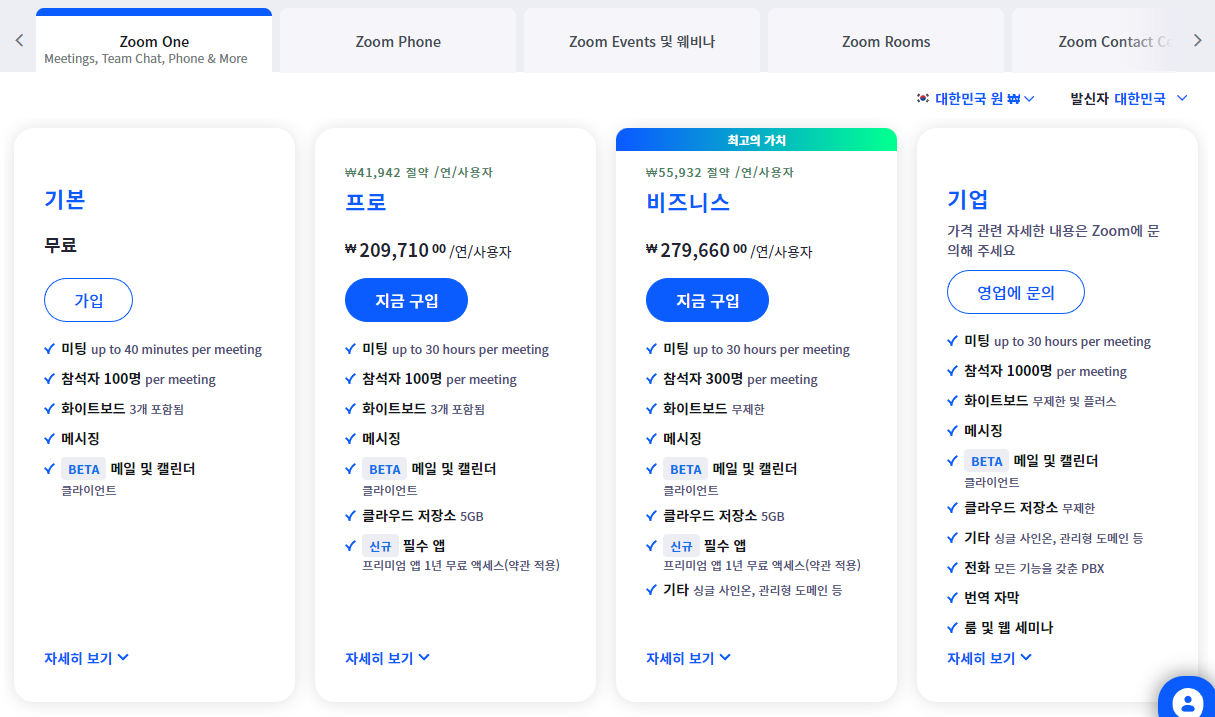1215x717 pixels.
Task: Click the 신규 badge in the 비즈니스 plan
Action: (681, 546)
